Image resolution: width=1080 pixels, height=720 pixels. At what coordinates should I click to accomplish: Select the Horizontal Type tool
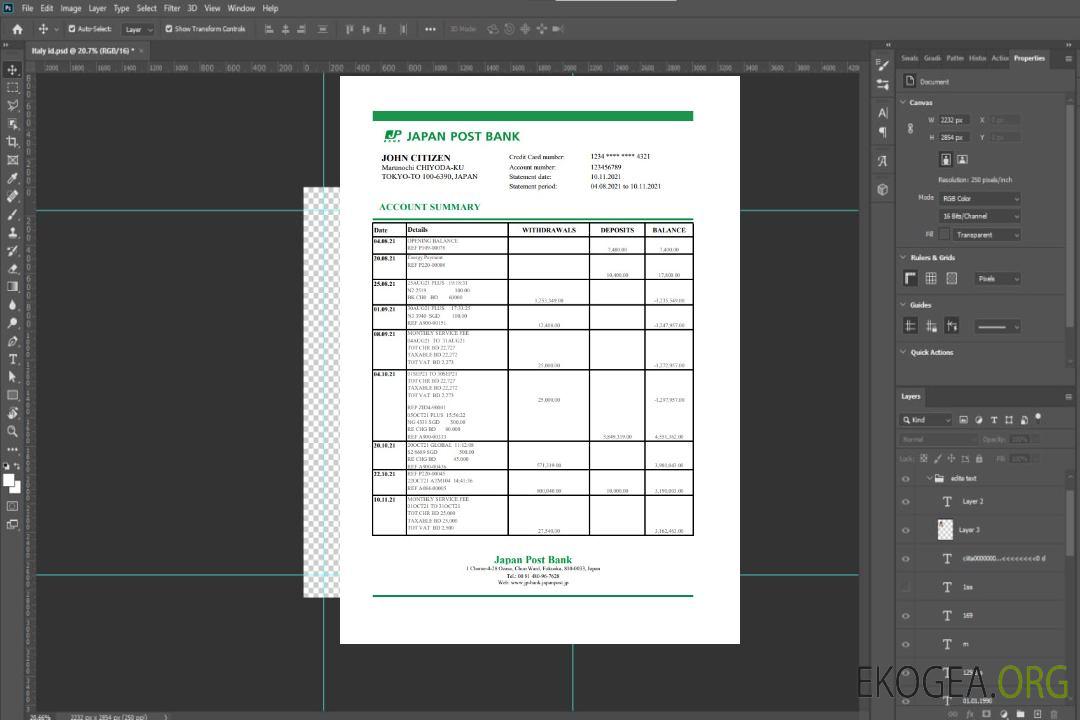(12, 359)
